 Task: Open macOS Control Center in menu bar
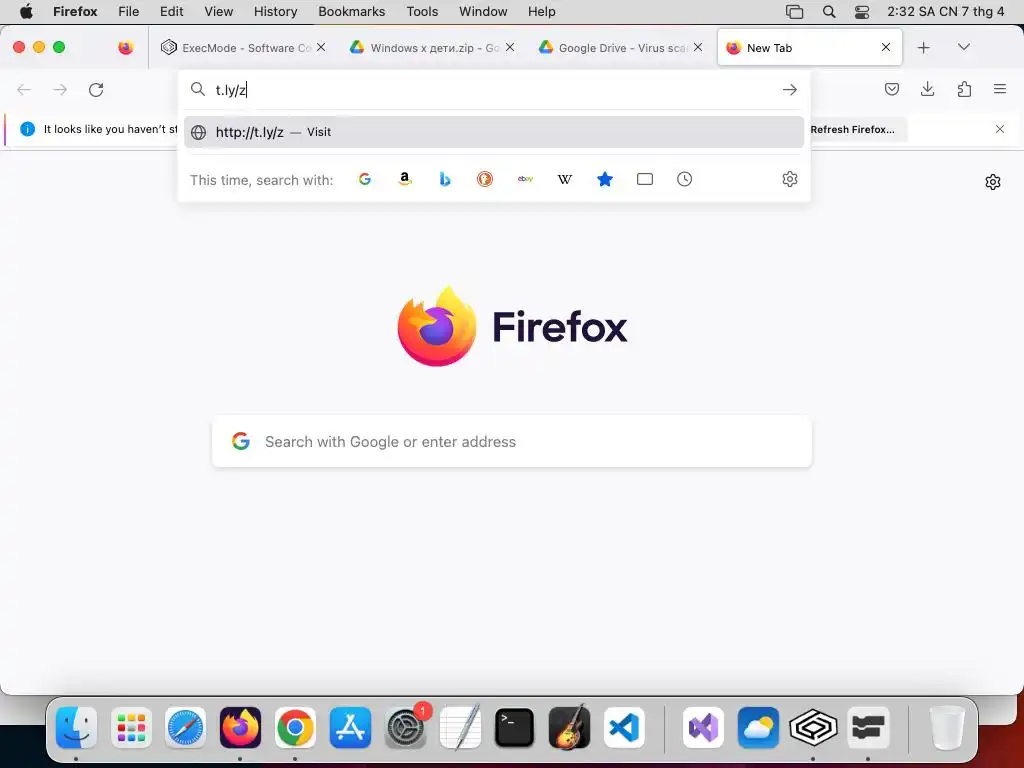tap(862, 12)
